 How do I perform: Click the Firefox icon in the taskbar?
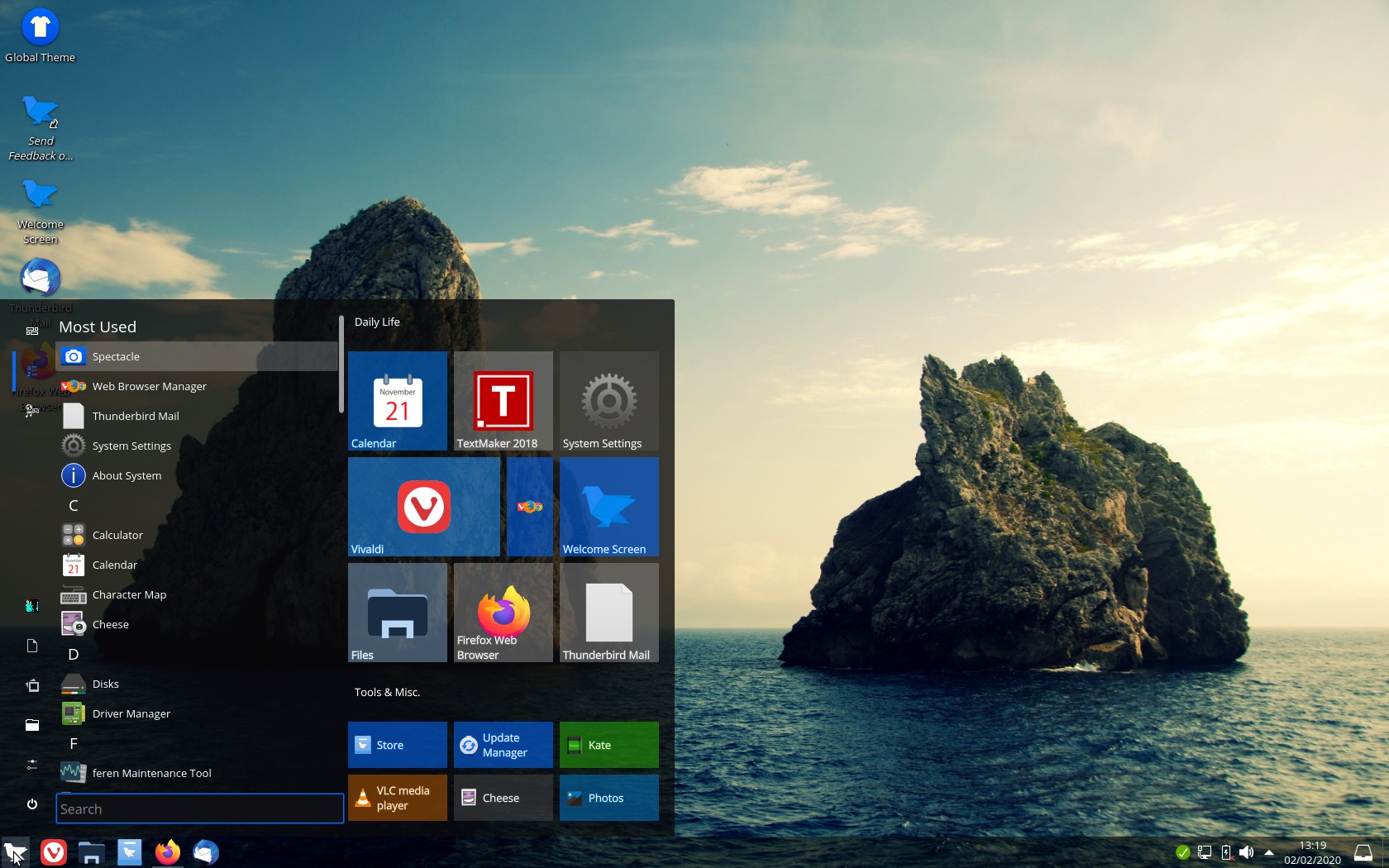tap(168, 851)
